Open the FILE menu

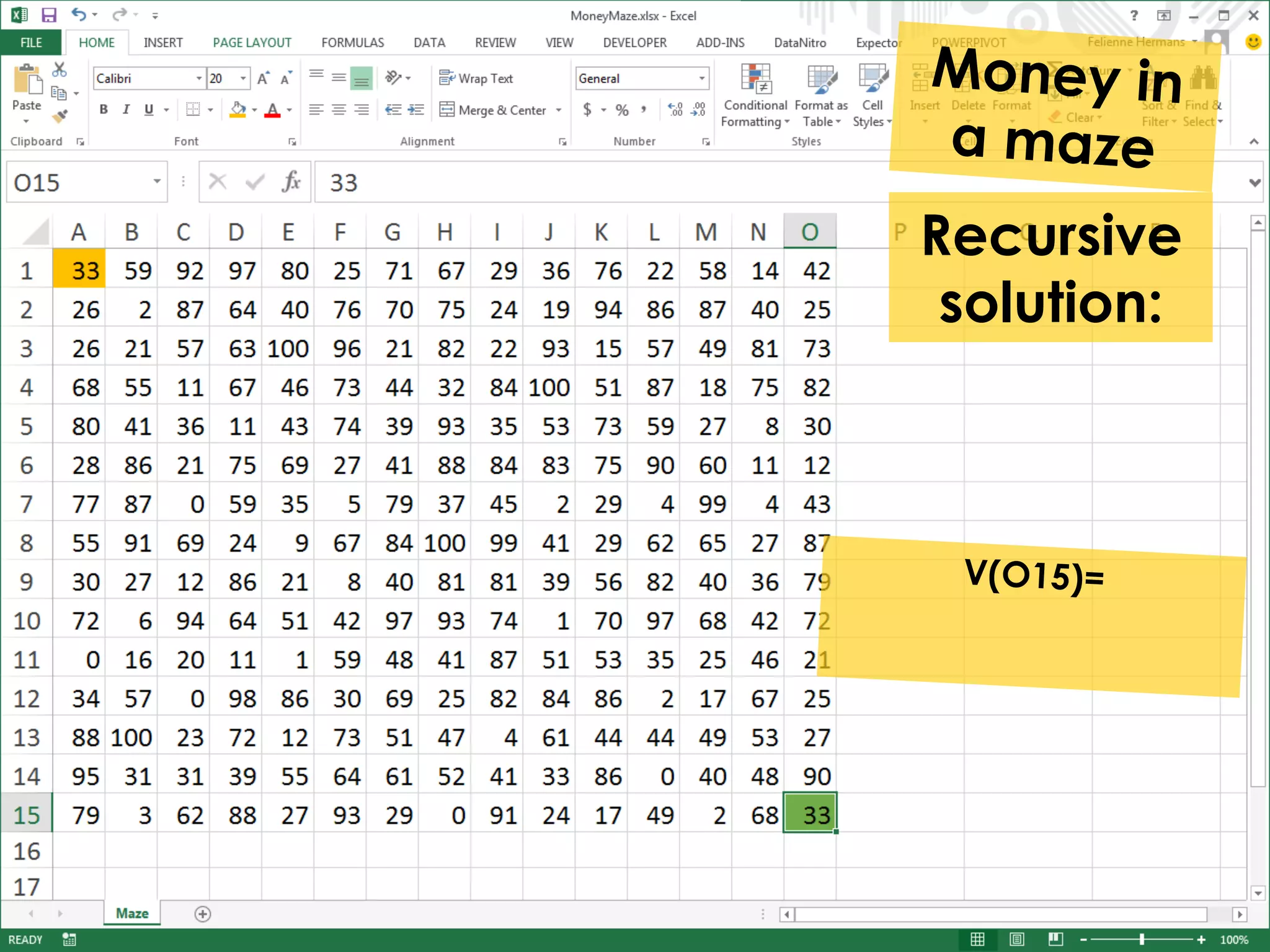click(x=31, y=43)
